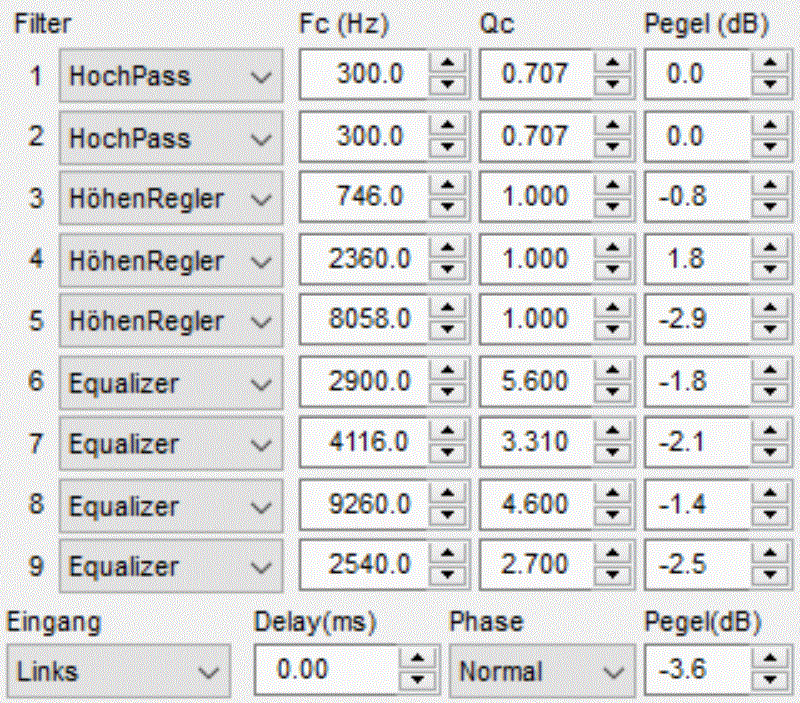Decrease filter 2 Pegel with down arrow
This screenshot has width=800, height=703.
coord(769,146)
